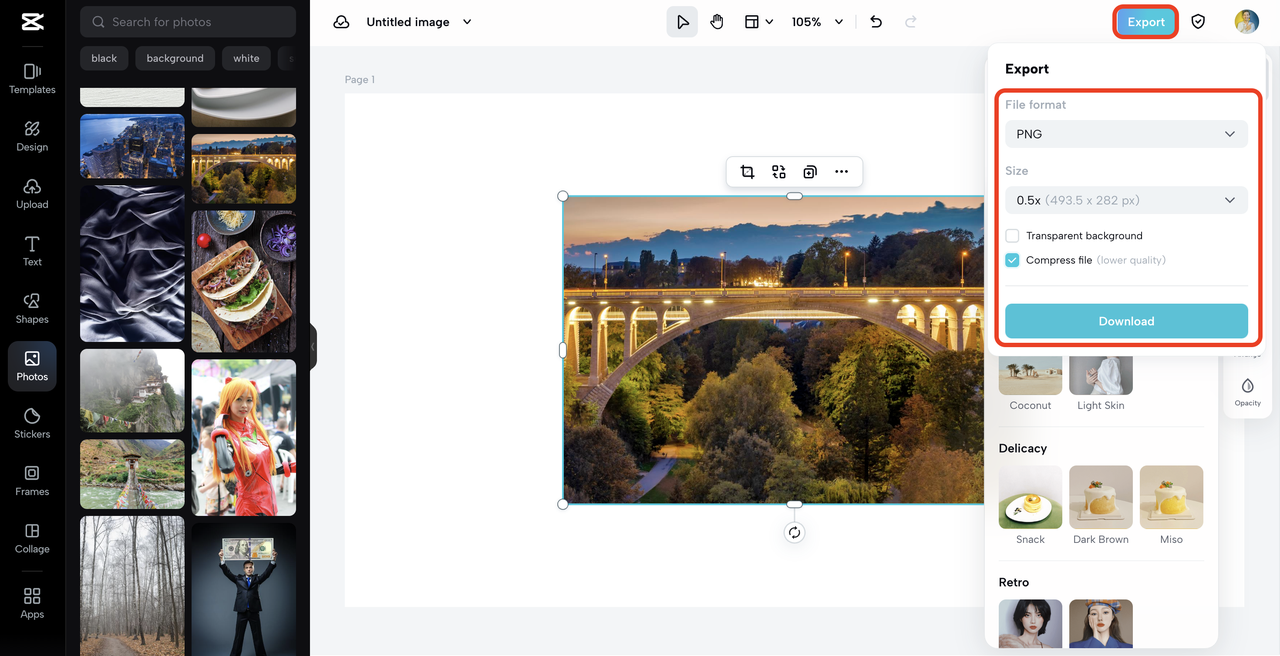Open the Design panel
1280x656 pixels.
pos(32,136)
